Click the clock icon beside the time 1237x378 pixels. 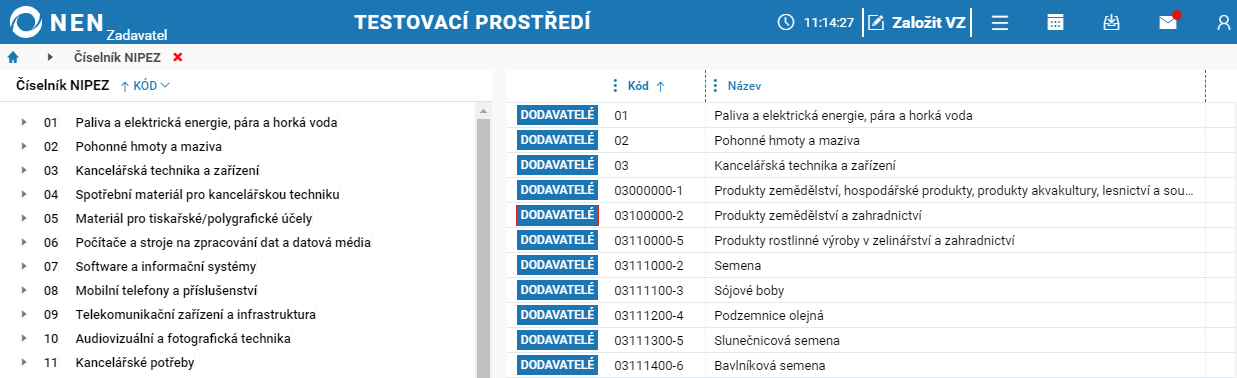(786, 22)
